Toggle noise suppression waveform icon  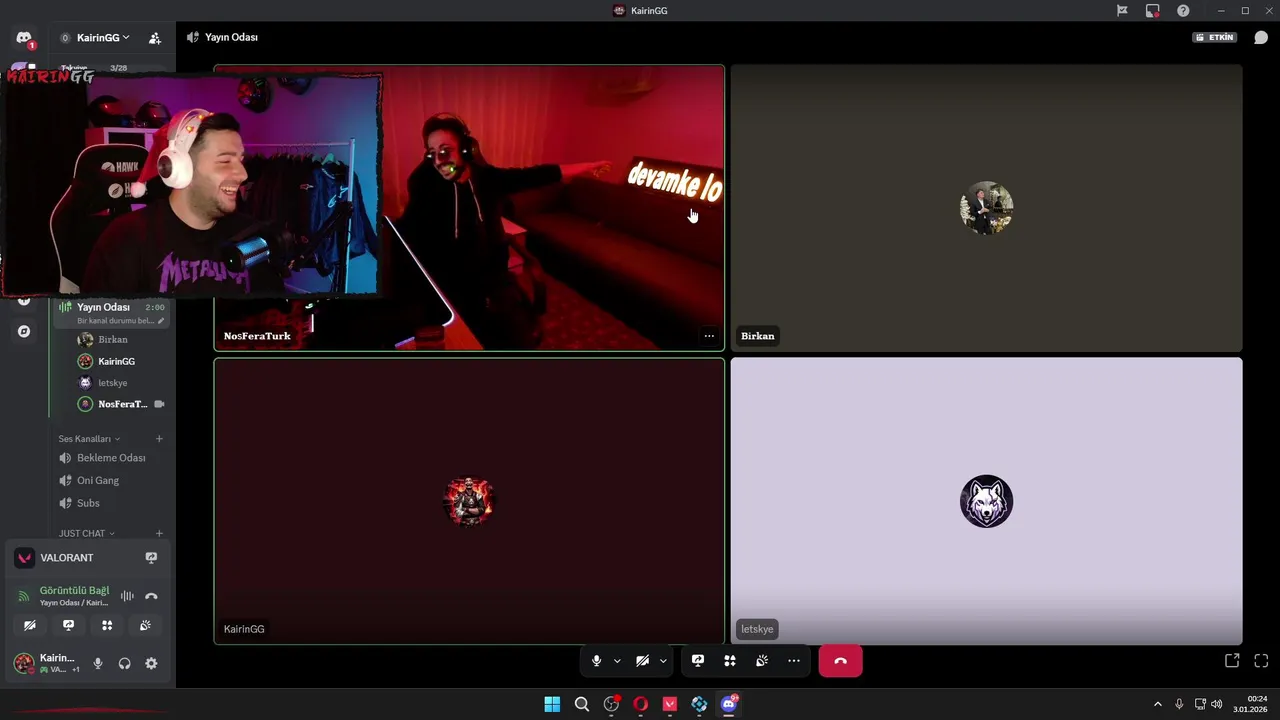pos(127,596)
